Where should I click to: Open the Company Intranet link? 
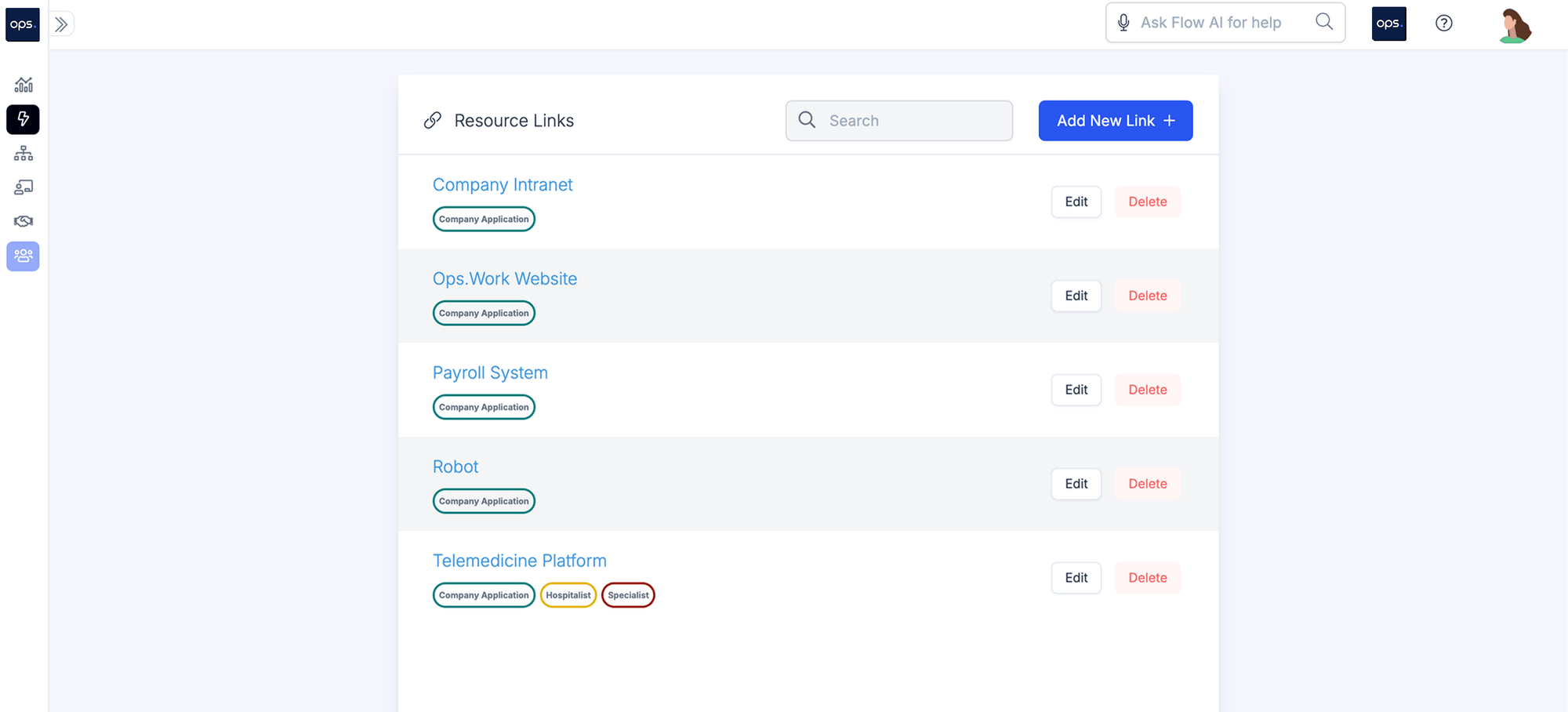click(x=503, y=185)
